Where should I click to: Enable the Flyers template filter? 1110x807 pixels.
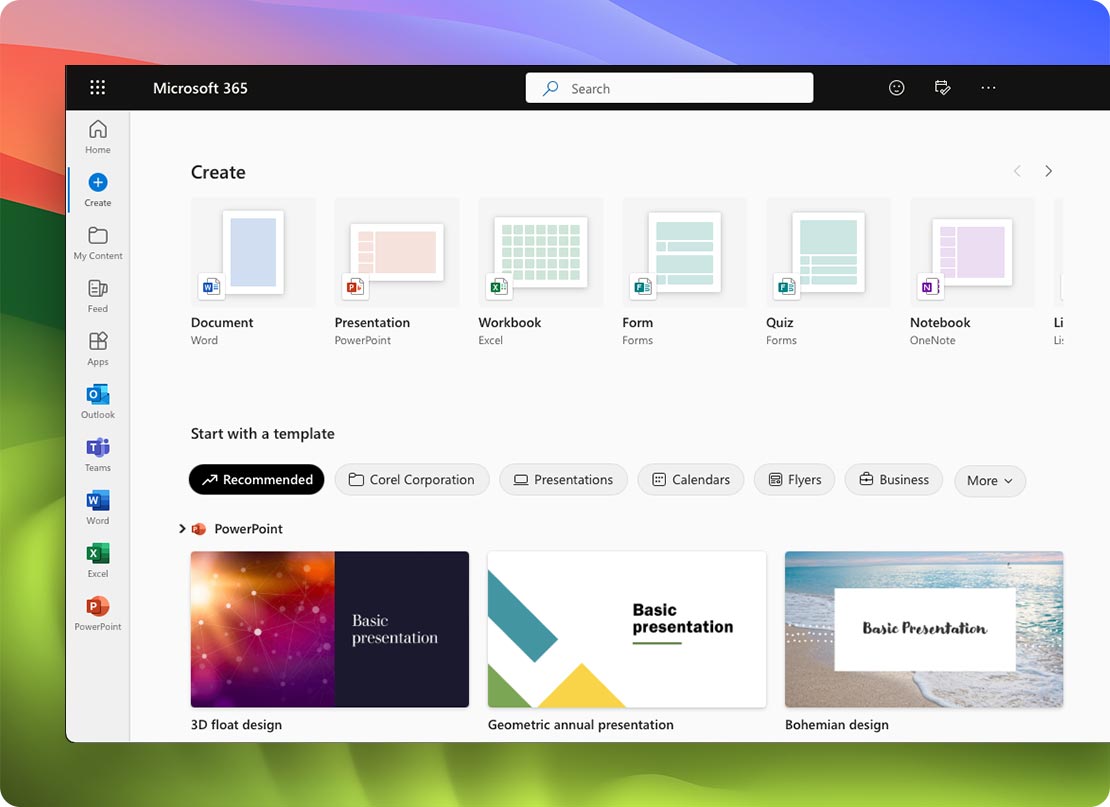tap(794, 480)
